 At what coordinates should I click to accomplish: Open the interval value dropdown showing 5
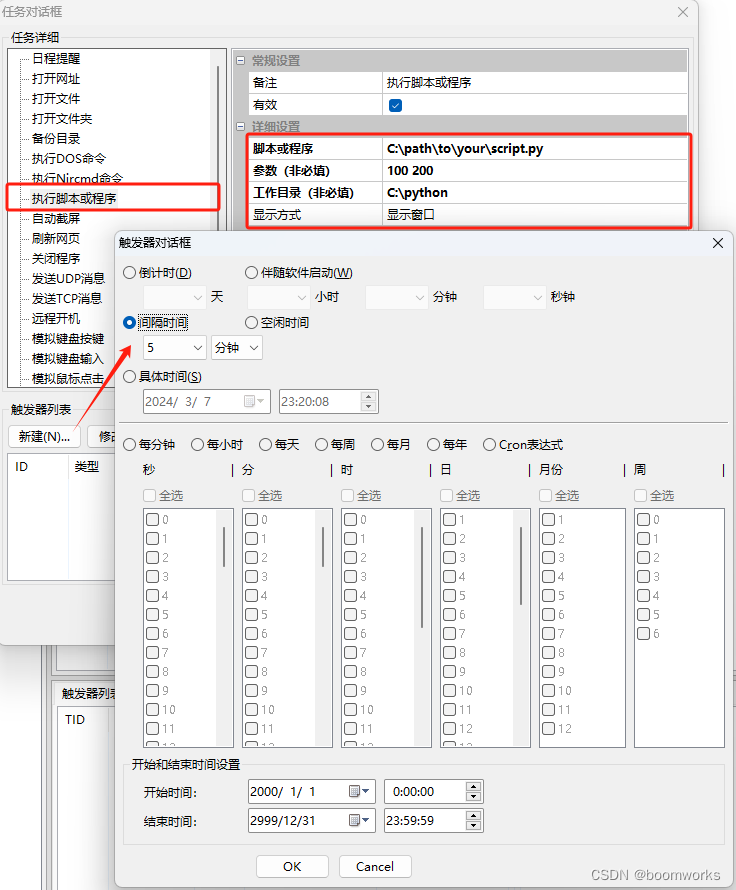[x=175, y=347]
